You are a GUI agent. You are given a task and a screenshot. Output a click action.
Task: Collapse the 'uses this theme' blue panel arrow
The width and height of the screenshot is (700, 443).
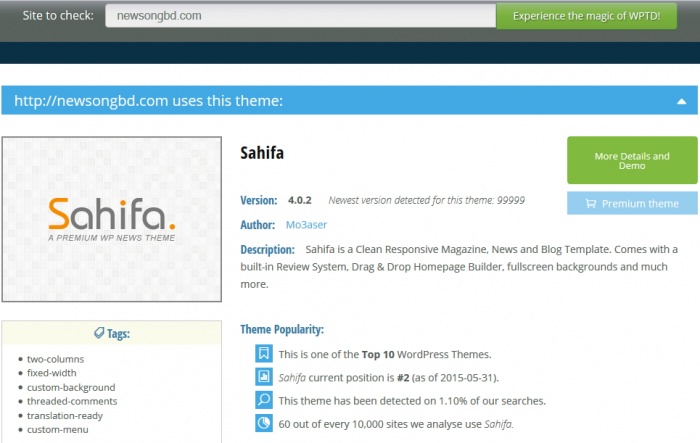[x=681, y=101]
